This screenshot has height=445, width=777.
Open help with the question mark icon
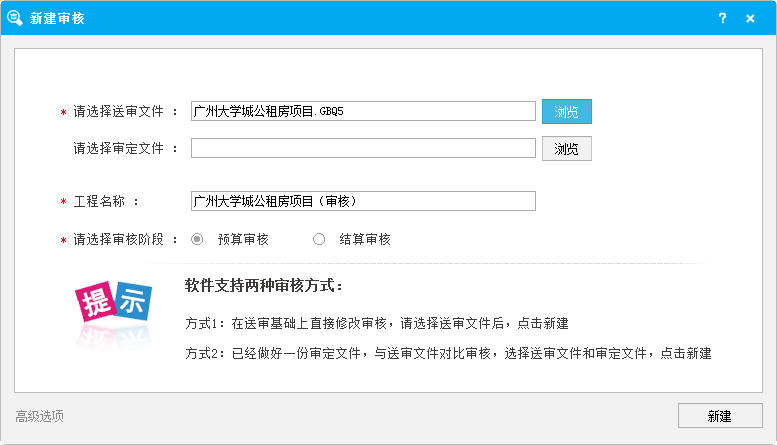pos(722,18)
